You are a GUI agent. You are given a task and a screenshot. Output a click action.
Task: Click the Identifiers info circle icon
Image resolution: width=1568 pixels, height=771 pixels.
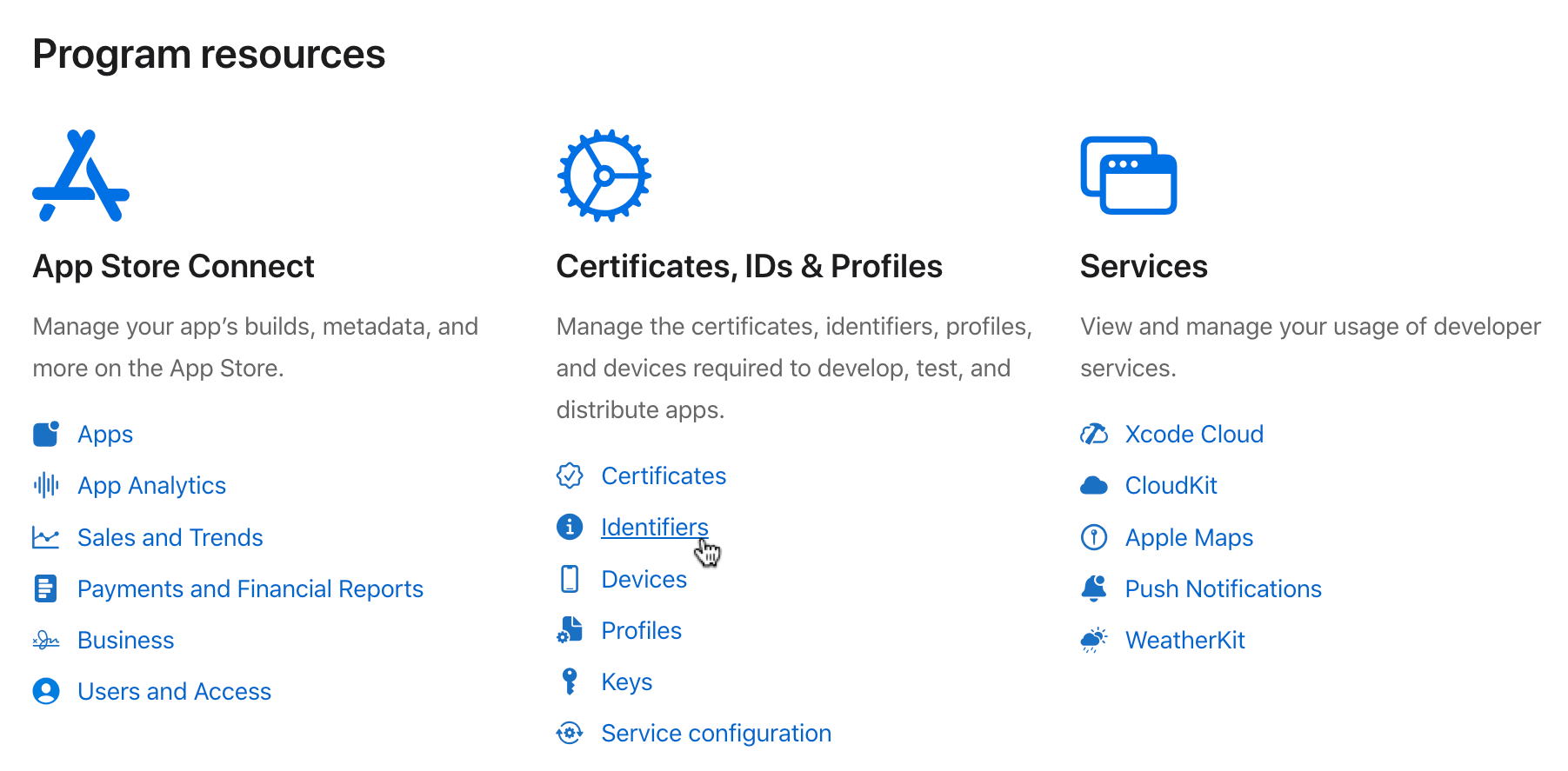pyautogui.click(x=570, y=527)
